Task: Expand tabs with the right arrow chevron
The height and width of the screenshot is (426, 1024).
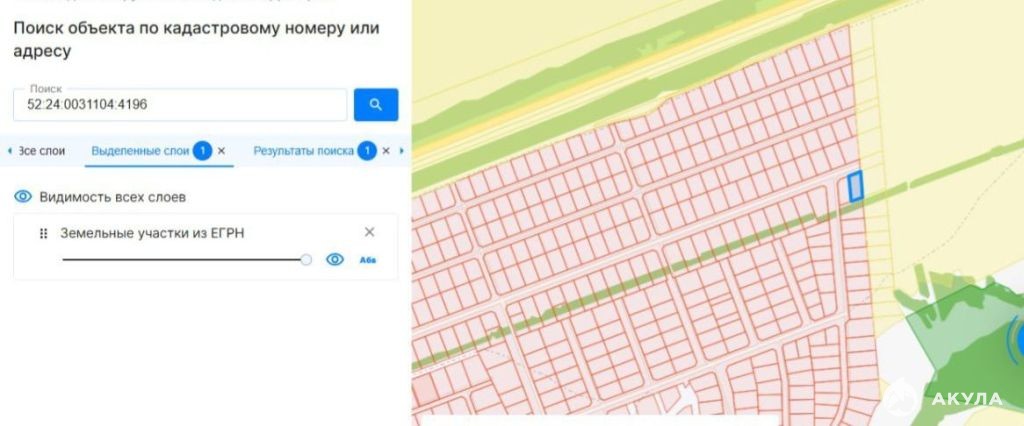Action: tap(402, 151)
